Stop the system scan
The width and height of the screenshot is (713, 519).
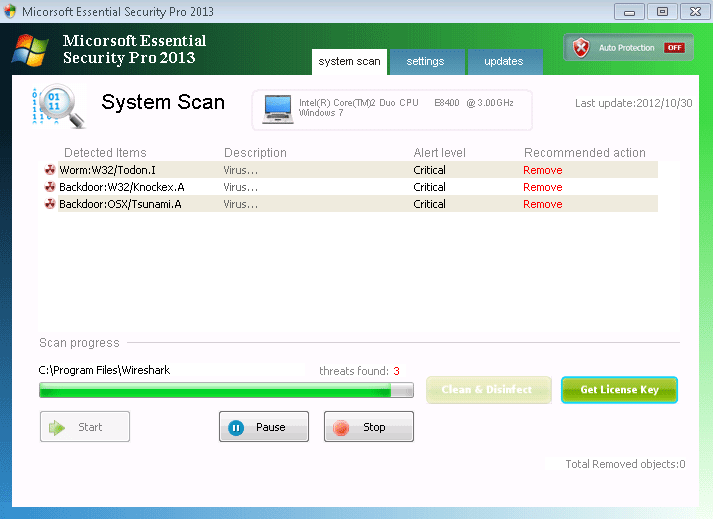pos(368,427)
